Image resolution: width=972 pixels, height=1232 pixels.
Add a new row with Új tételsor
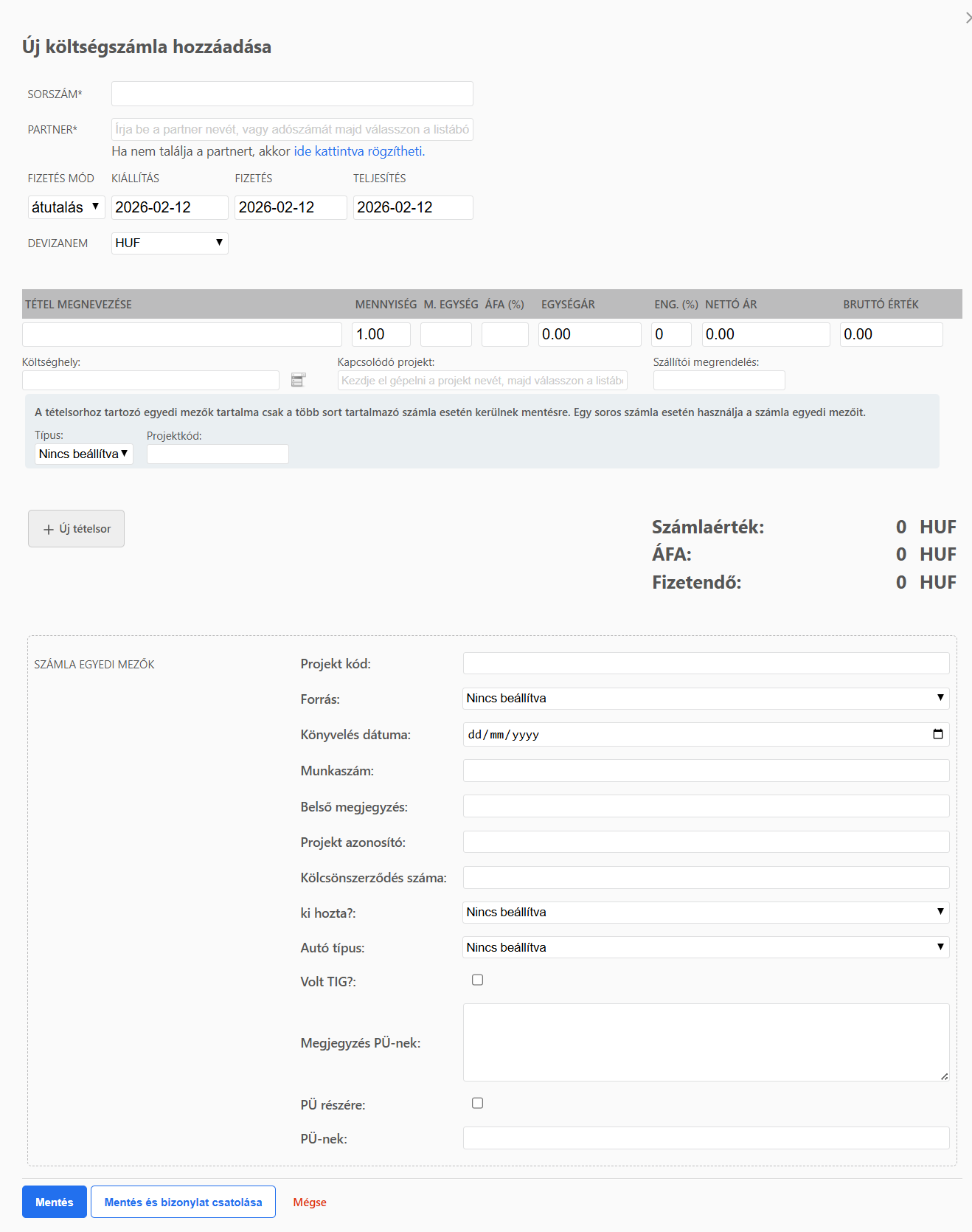76,528
